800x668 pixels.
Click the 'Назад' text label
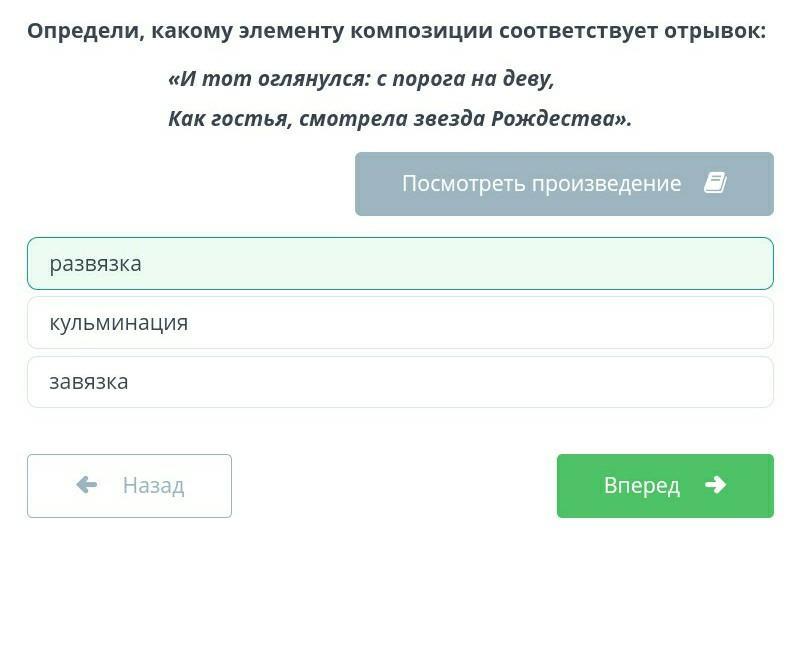[x=153, y=485]
